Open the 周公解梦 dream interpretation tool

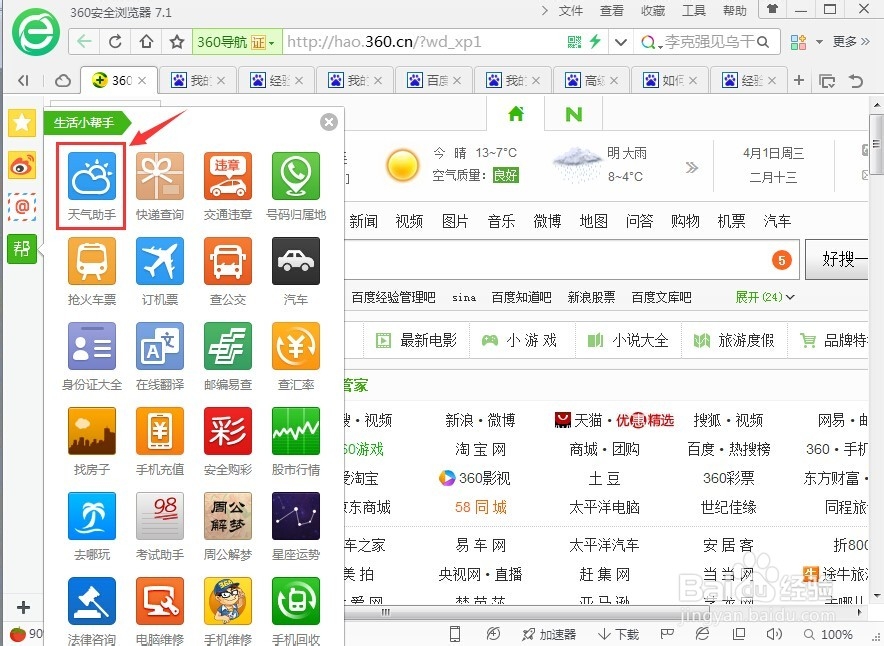(x=228, y=526)
